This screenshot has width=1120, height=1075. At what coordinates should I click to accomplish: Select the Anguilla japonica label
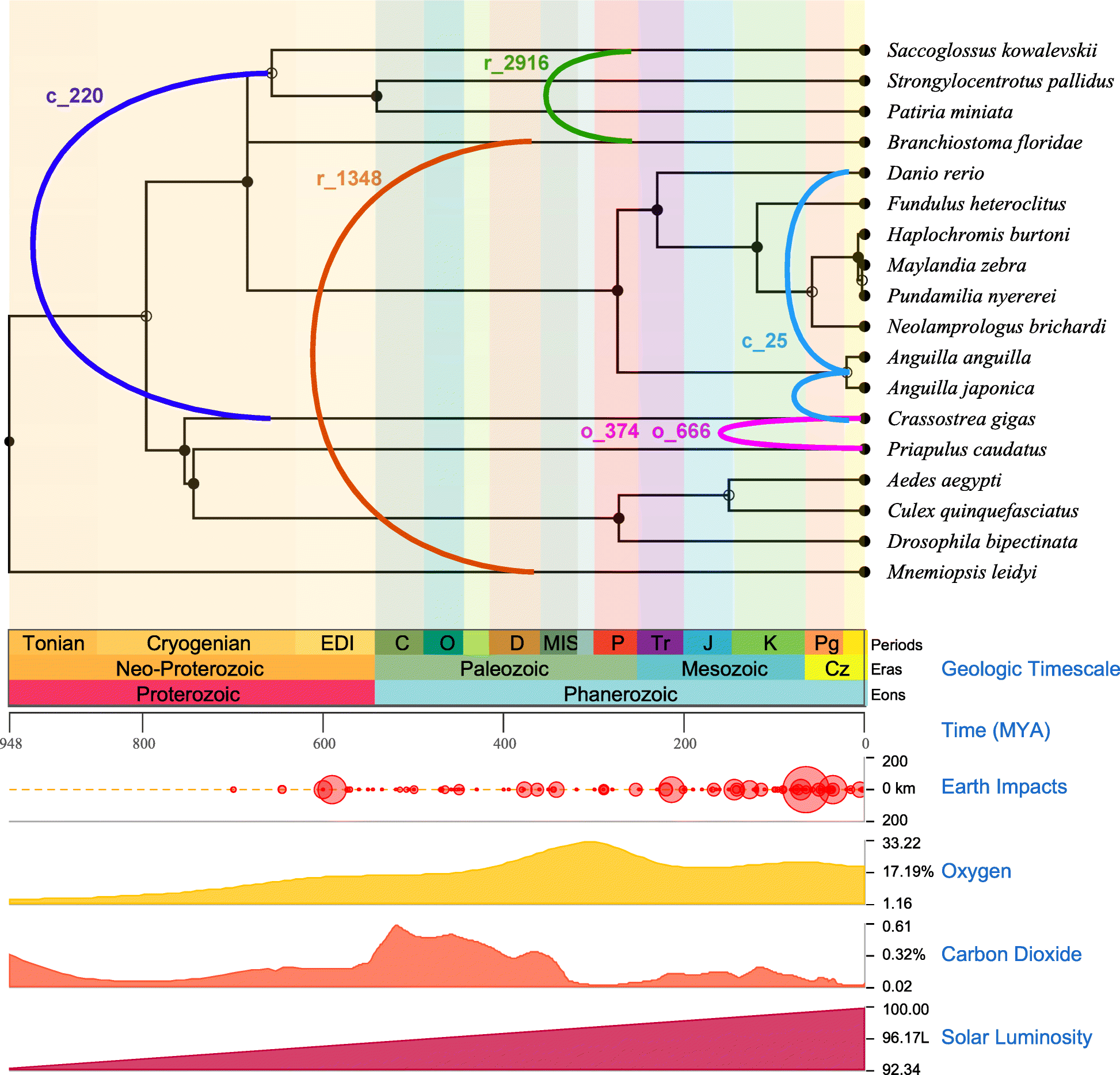pyautogui.click(x=961, y=388)
